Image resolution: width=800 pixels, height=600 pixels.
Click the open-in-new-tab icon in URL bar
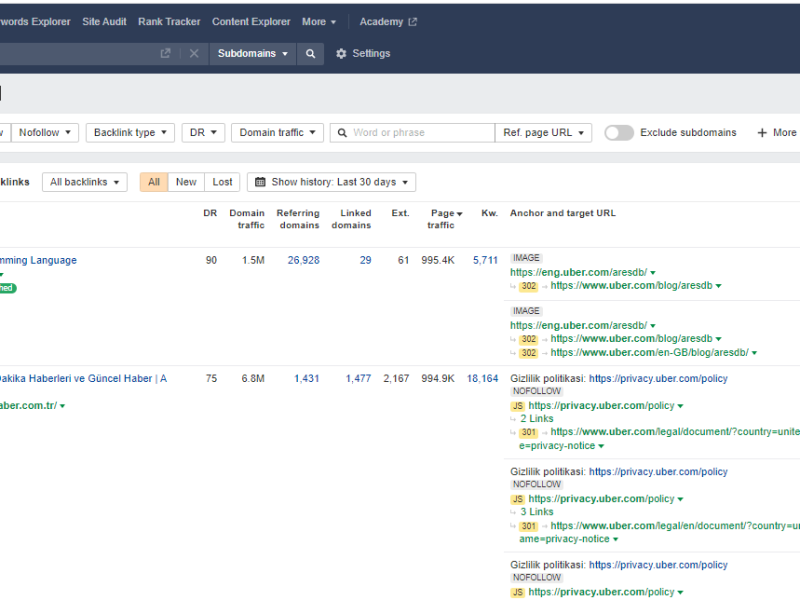[x=166, y=54]
